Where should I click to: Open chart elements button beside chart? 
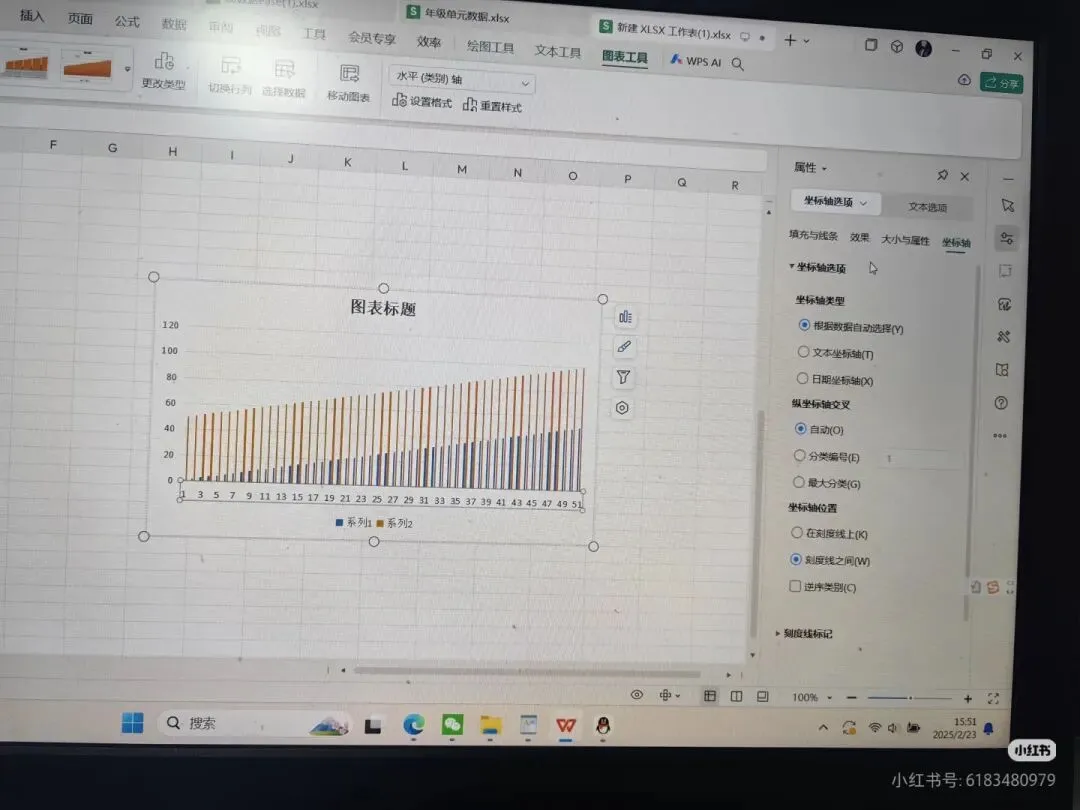click(x=625, y=317)
